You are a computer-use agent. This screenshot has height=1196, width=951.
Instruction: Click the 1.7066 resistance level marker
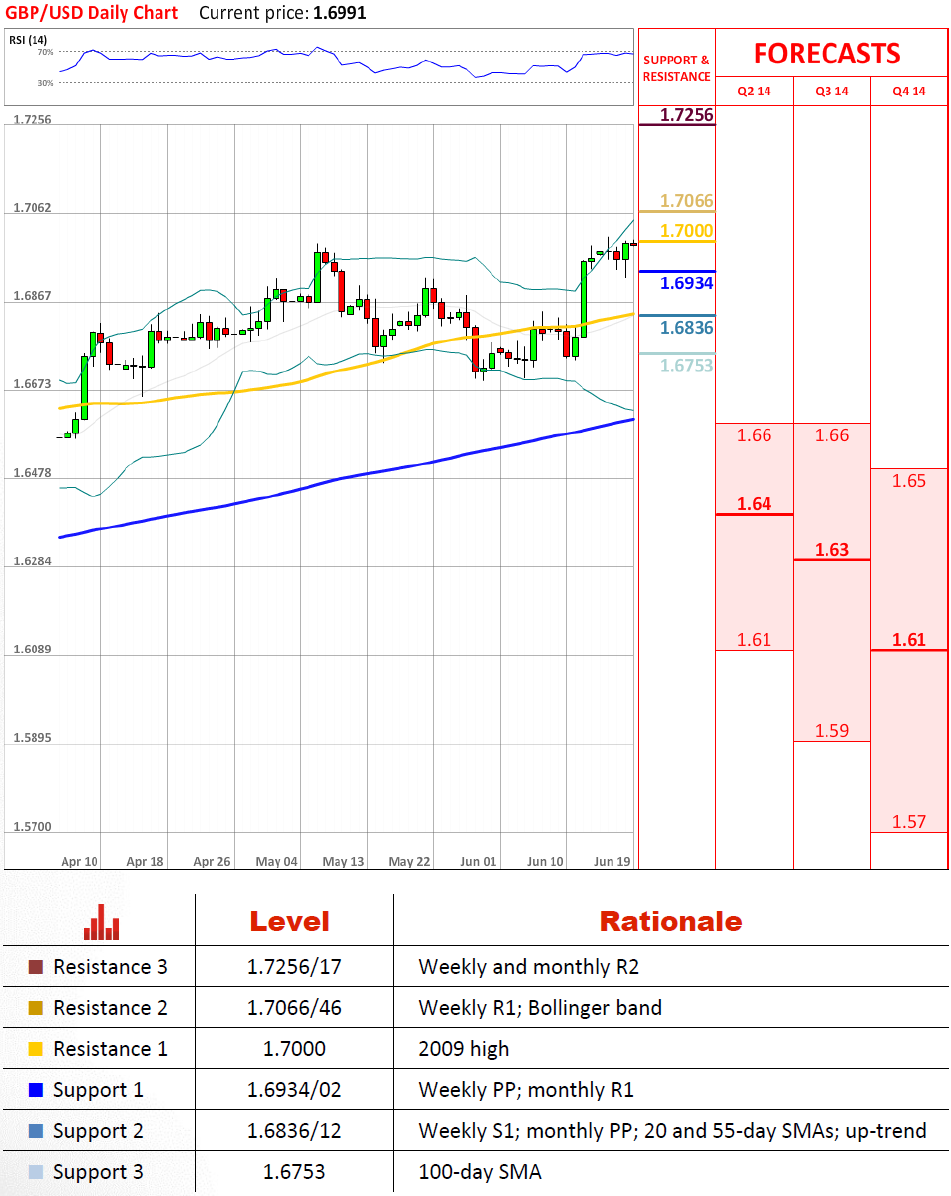686,201
